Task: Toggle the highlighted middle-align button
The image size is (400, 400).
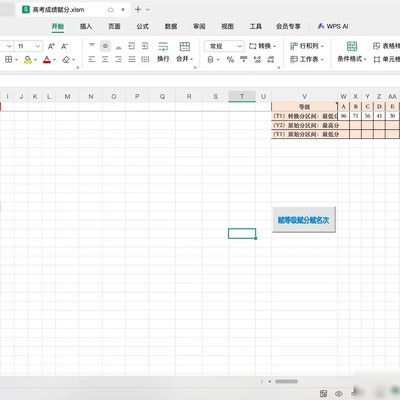Action: [105, 46]
